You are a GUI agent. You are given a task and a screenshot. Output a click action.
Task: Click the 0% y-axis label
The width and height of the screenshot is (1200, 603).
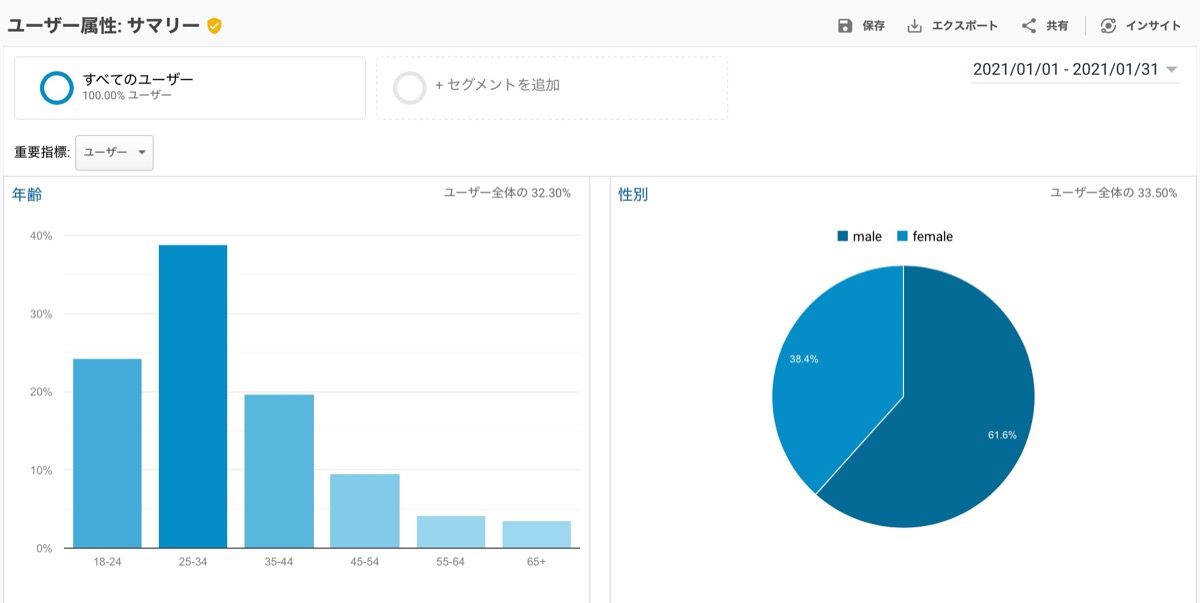point(45,548)
